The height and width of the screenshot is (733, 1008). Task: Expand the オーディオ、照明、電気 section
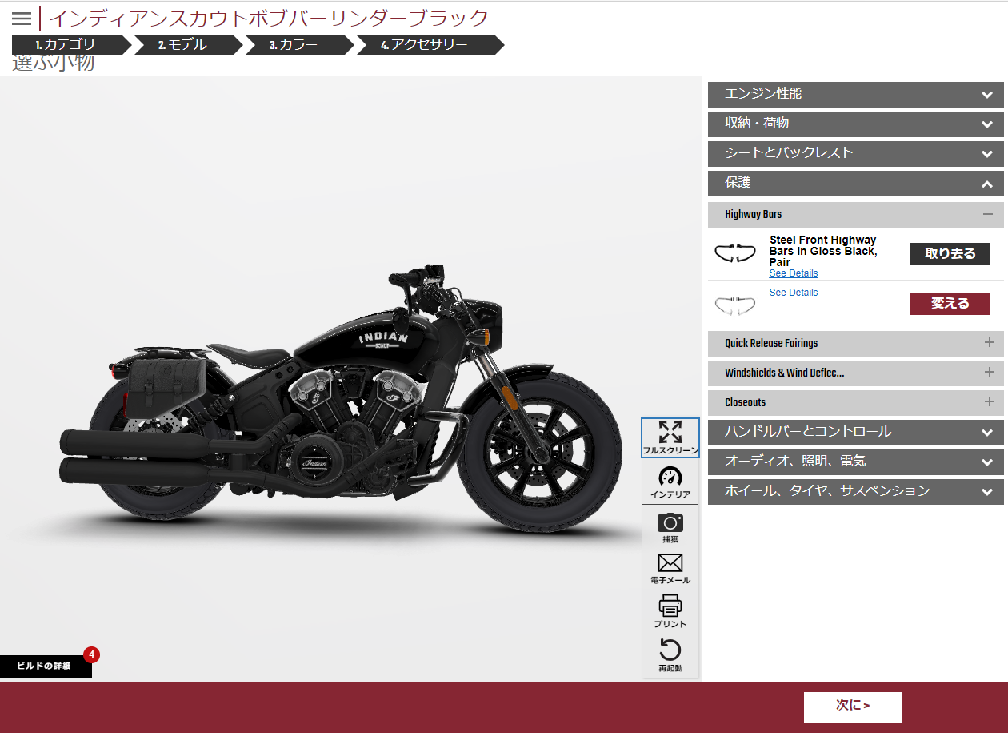tap(856, 462)
